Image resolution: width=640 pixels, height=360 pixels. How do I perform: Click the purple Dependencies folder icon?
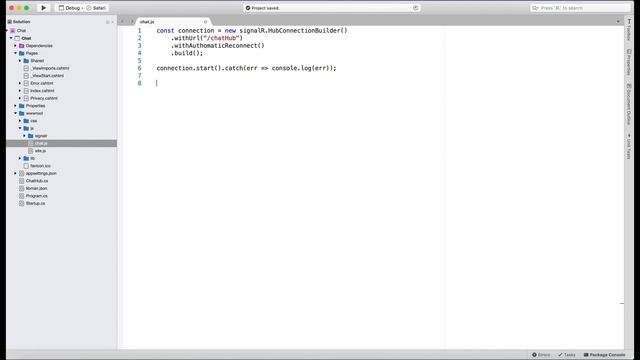(22, 46)
